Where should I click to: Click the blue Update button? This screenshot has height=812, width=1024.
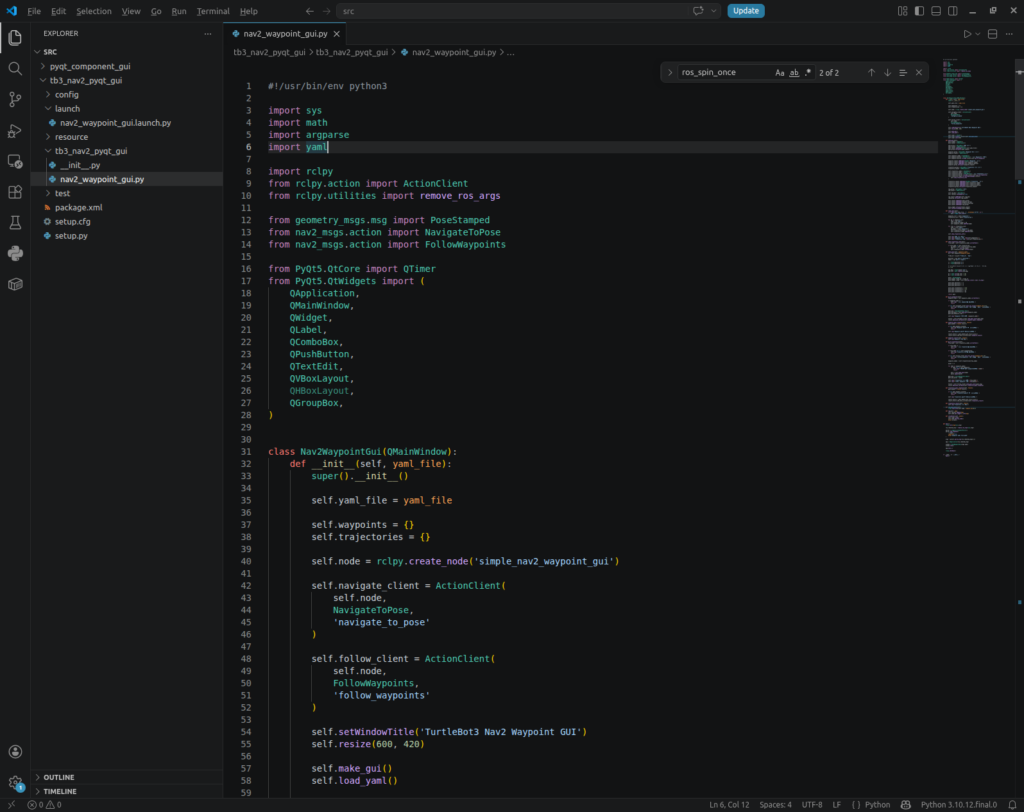[746, 11]
